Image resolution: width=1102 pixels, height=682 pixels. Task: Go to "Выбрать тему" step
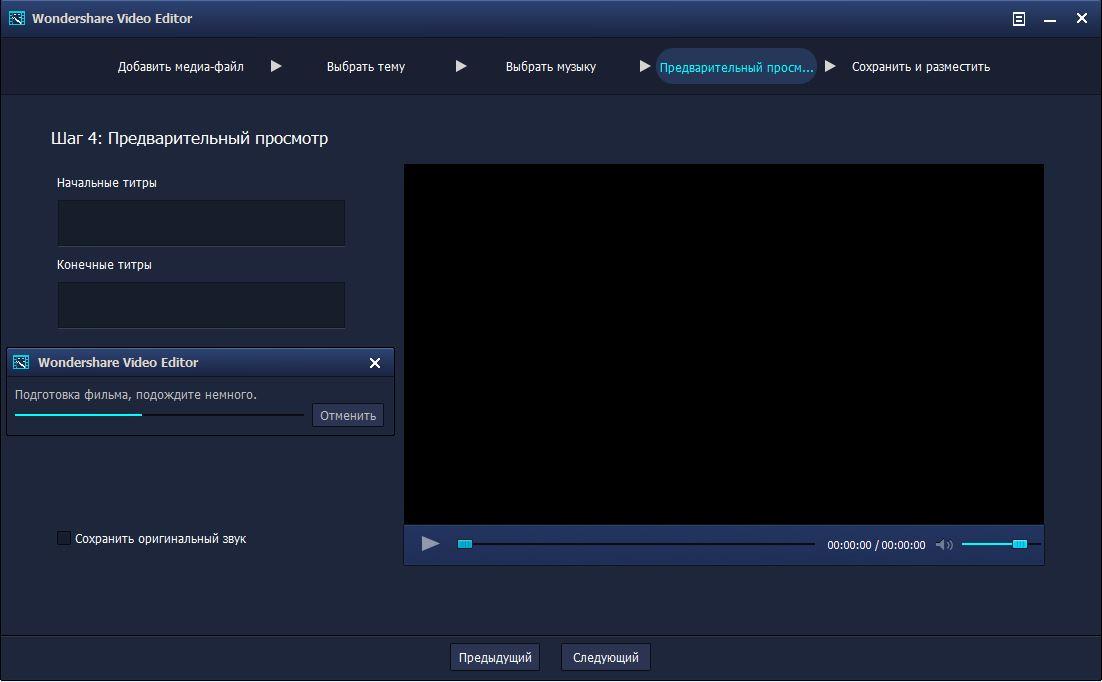[365, 67]
